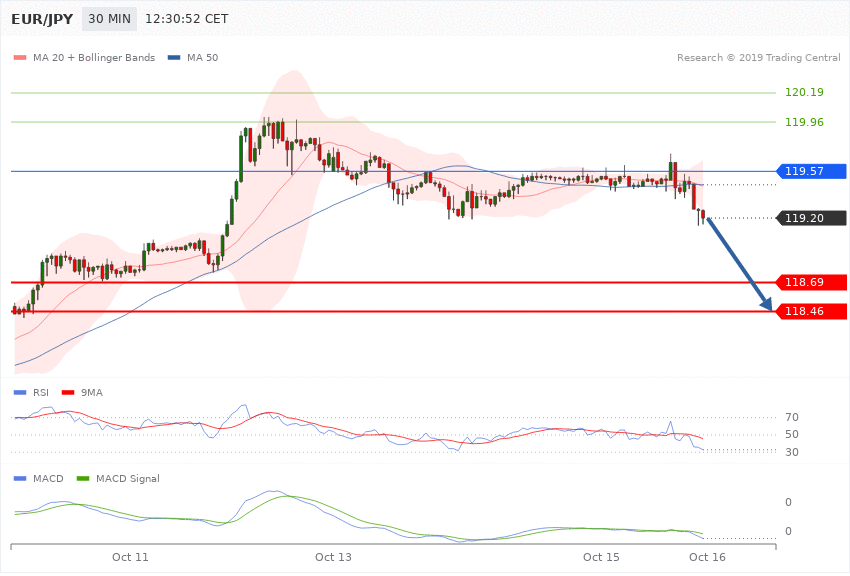
Task: Select the 9MA legend label
Action: pyautogui.click(x=92, y=392)
